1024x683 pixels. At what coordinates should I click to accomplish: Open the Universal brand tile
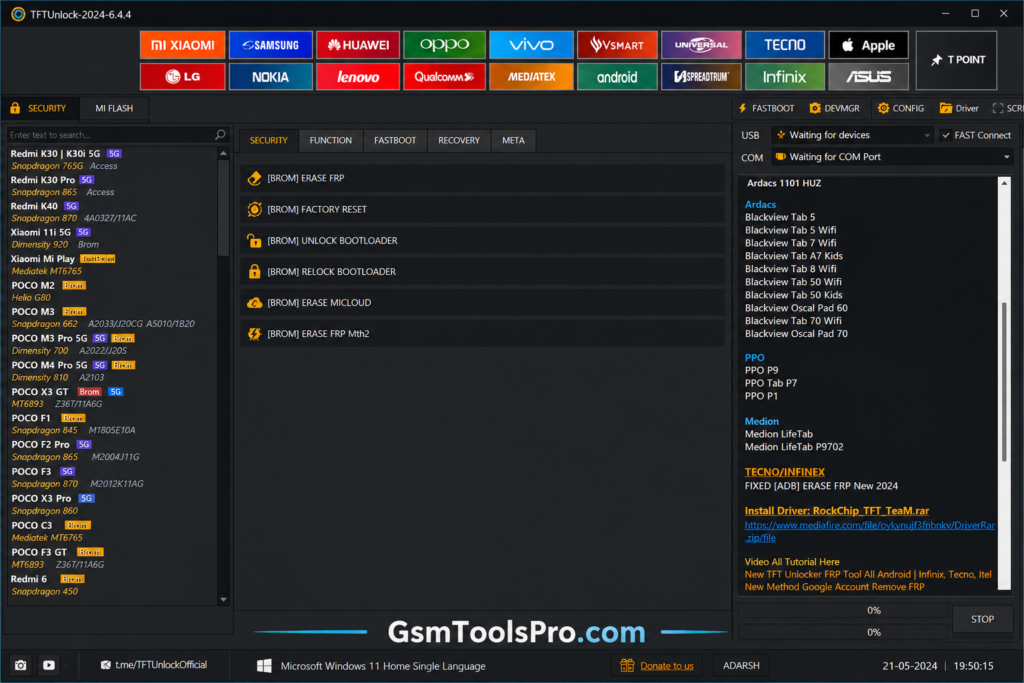701,45
